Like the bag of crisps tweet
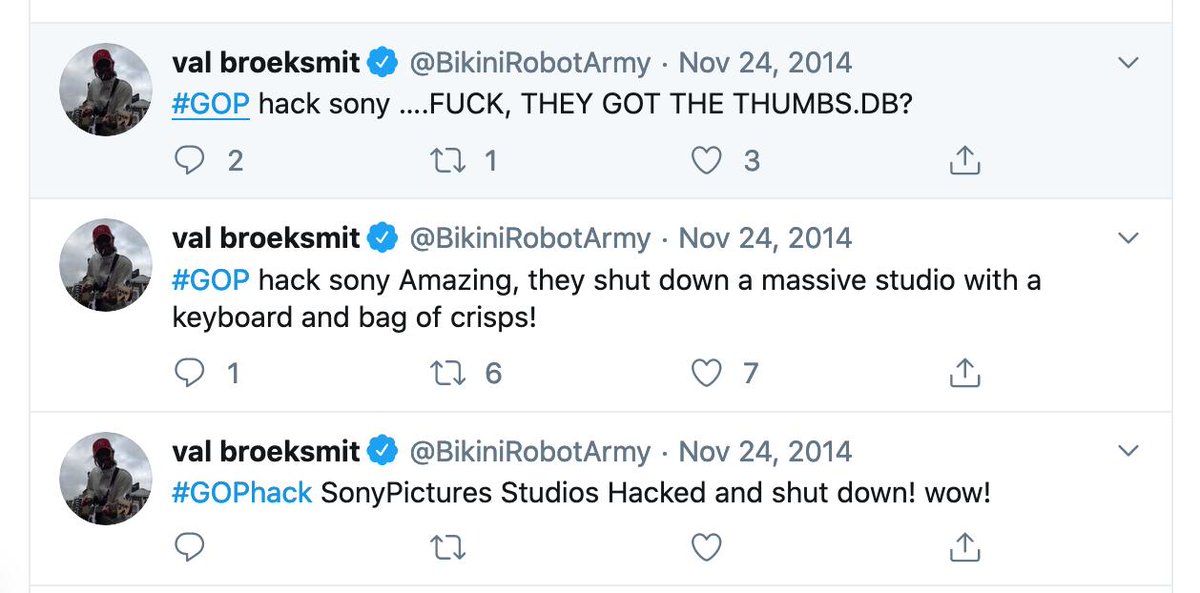1200x593 pixels. pyautogui.click(x=707, y=373)
